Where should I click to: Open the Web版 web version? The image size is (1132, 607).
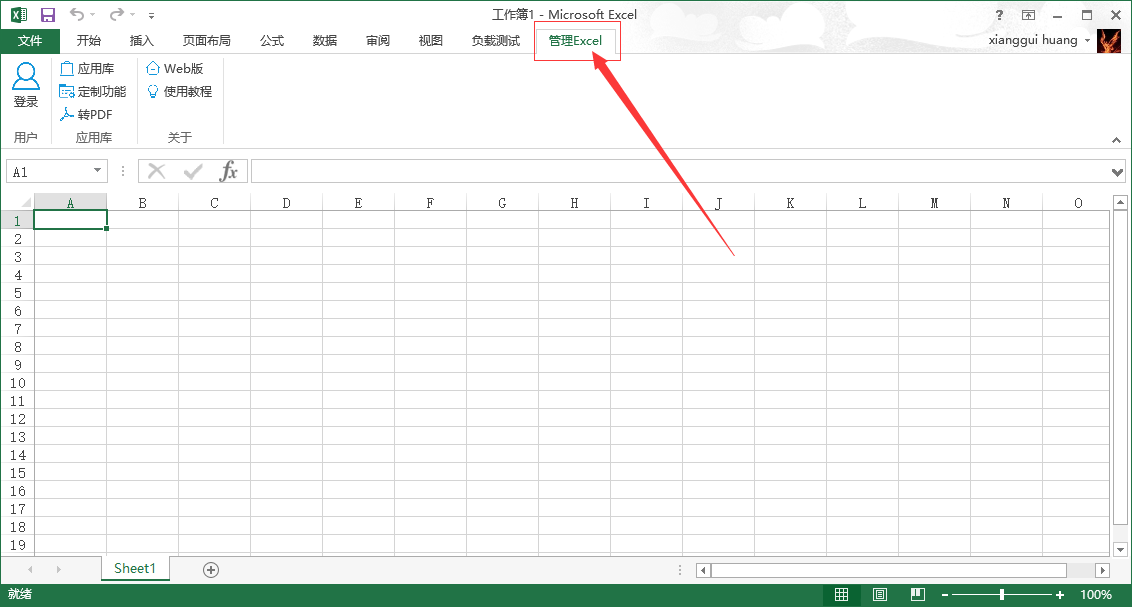(175, 69)
